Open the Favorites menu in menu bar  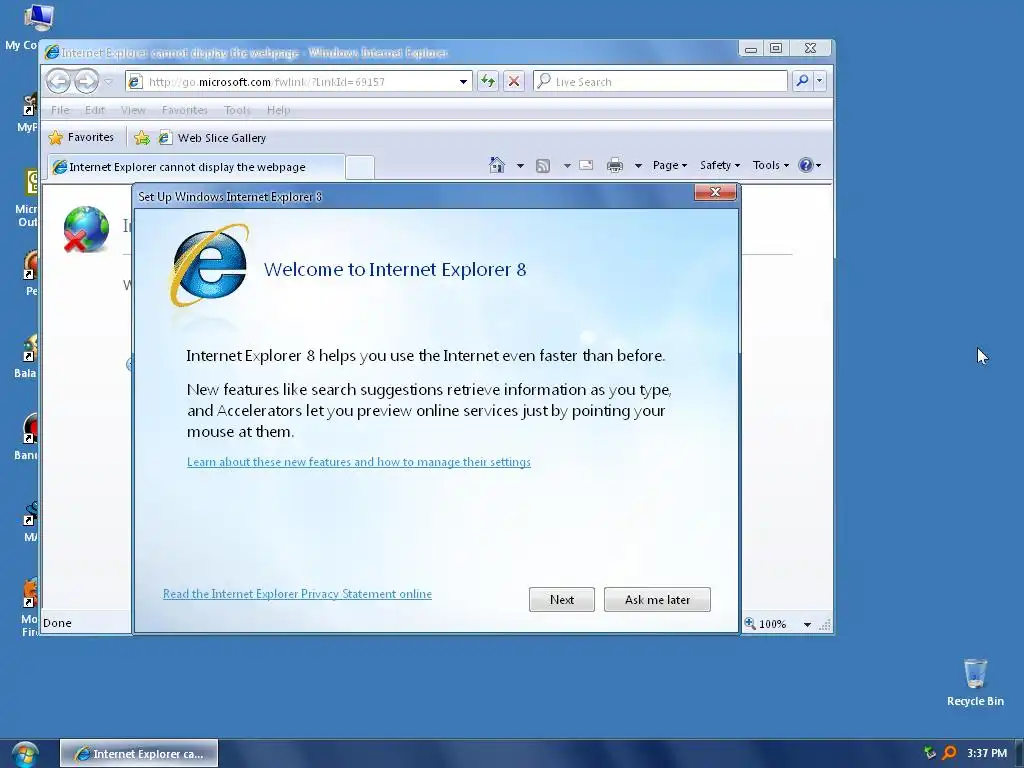click(x=185, y=110)
